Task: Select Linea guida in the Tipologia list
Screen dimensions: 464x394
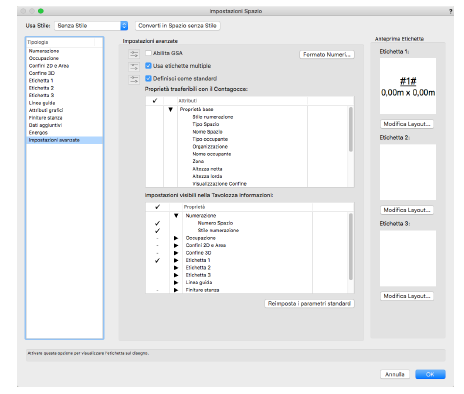Action: click(64, 103)
